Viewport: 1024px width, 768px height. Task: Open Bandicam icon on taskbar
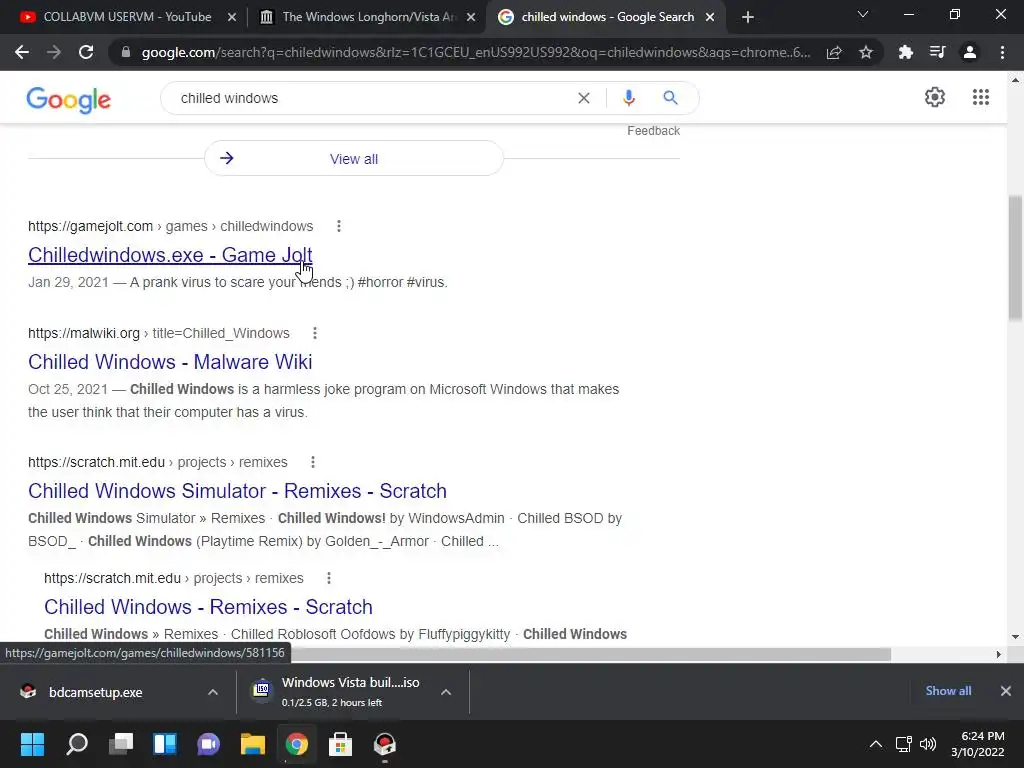385,744
